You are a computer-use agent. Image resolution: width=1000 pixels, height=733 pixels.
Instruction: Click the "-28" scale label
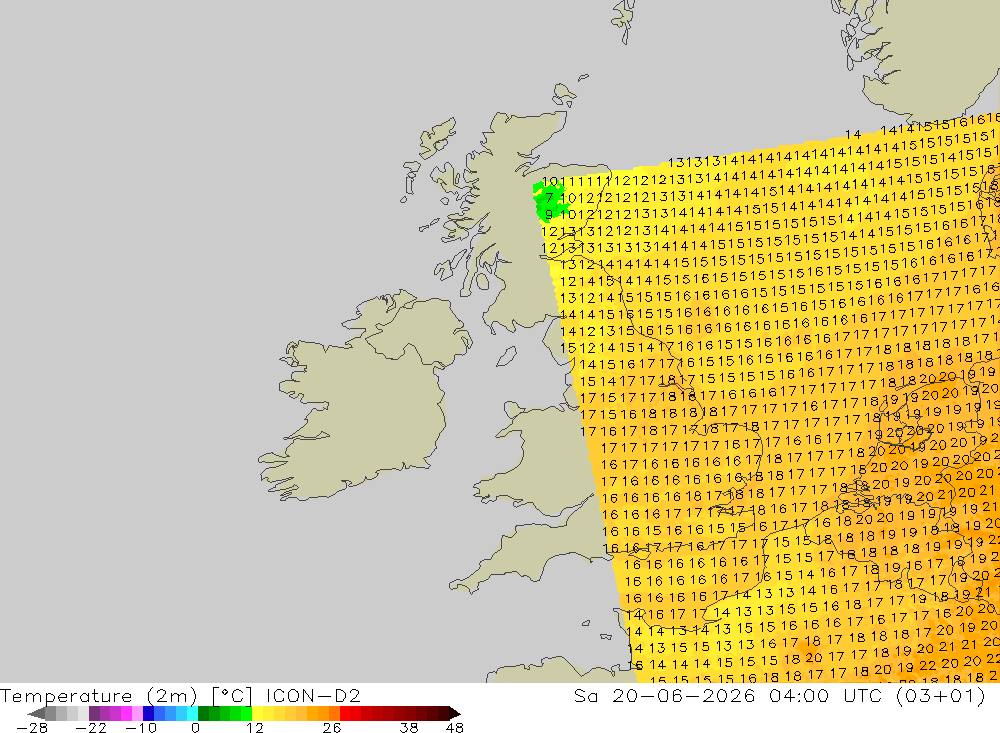(32, 728)
